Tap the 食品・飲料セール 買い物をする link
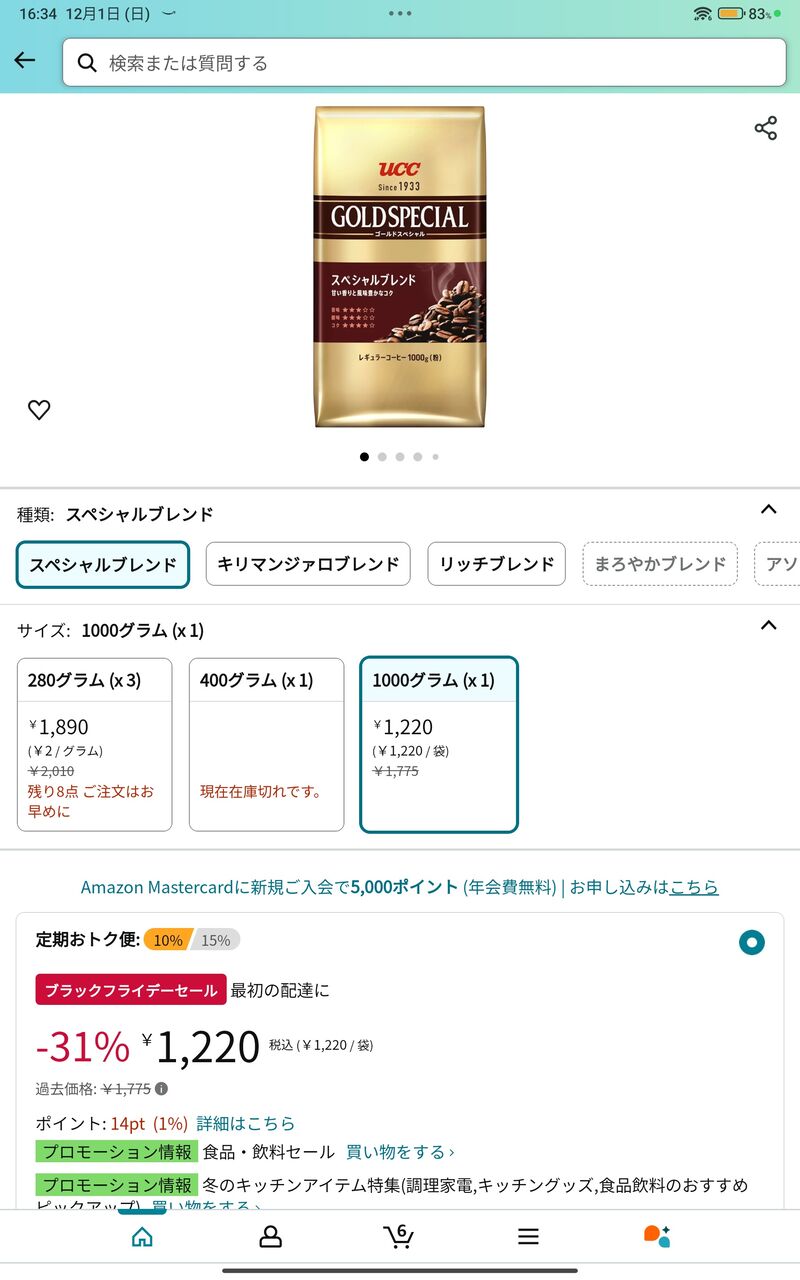 pos(400,1152)
